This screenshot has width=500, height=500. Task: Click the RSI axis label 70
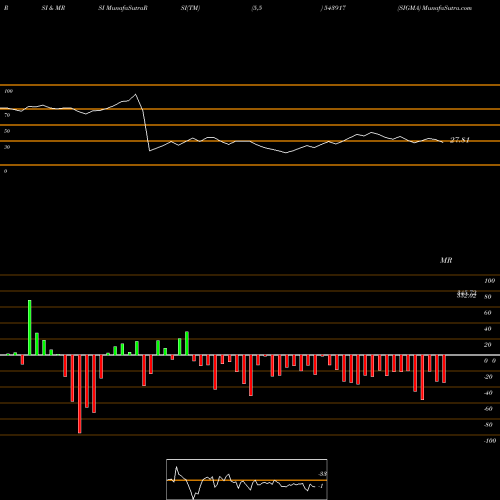pos(7,115)
